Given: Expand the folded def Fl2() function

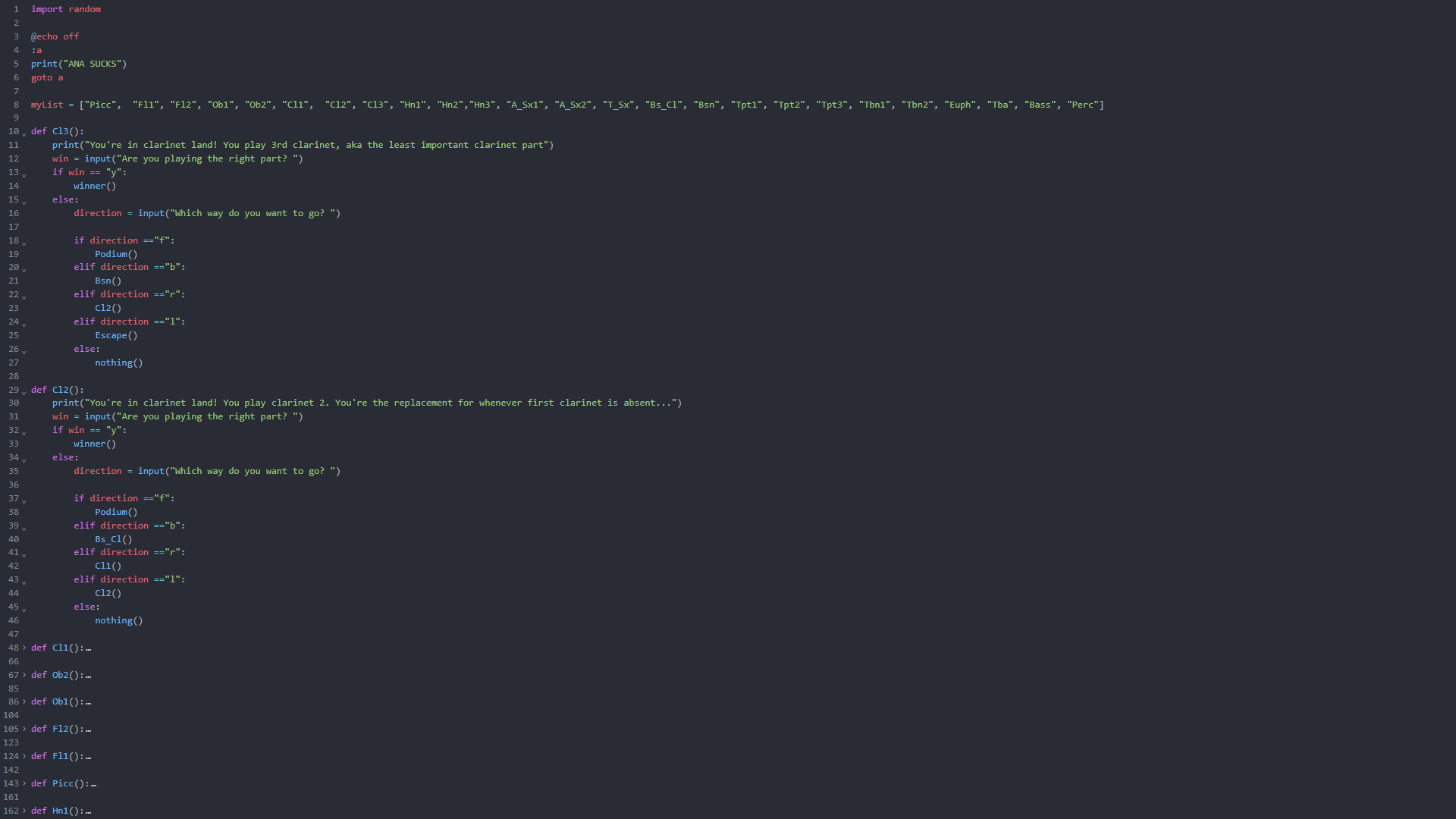Looking at the screenshot, I should point(24,729).
